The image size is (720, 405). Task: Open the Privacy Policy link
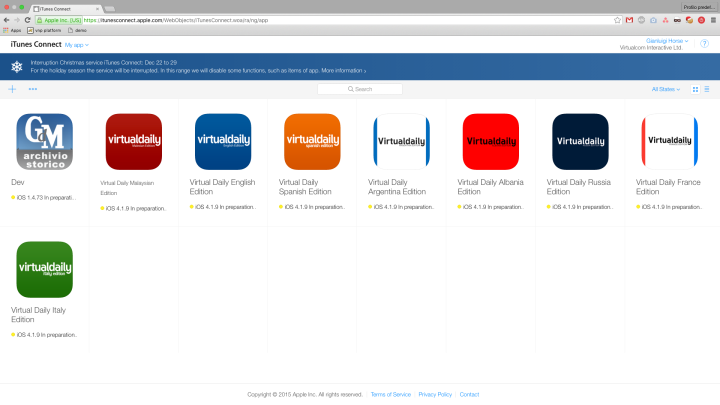click(435, 394)
